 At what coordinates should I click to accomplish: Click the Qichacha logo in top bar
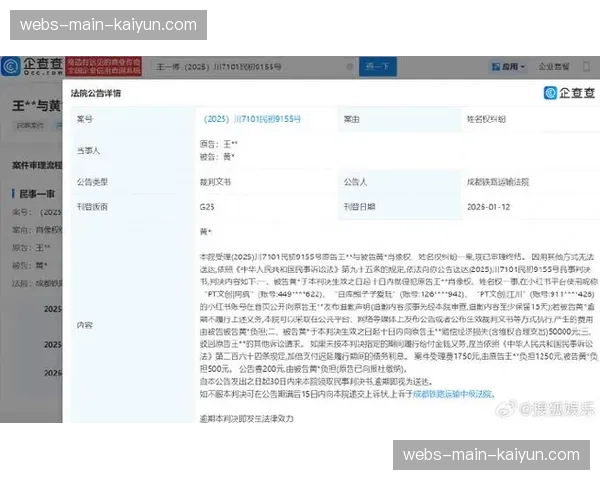(x=32, y=67)
